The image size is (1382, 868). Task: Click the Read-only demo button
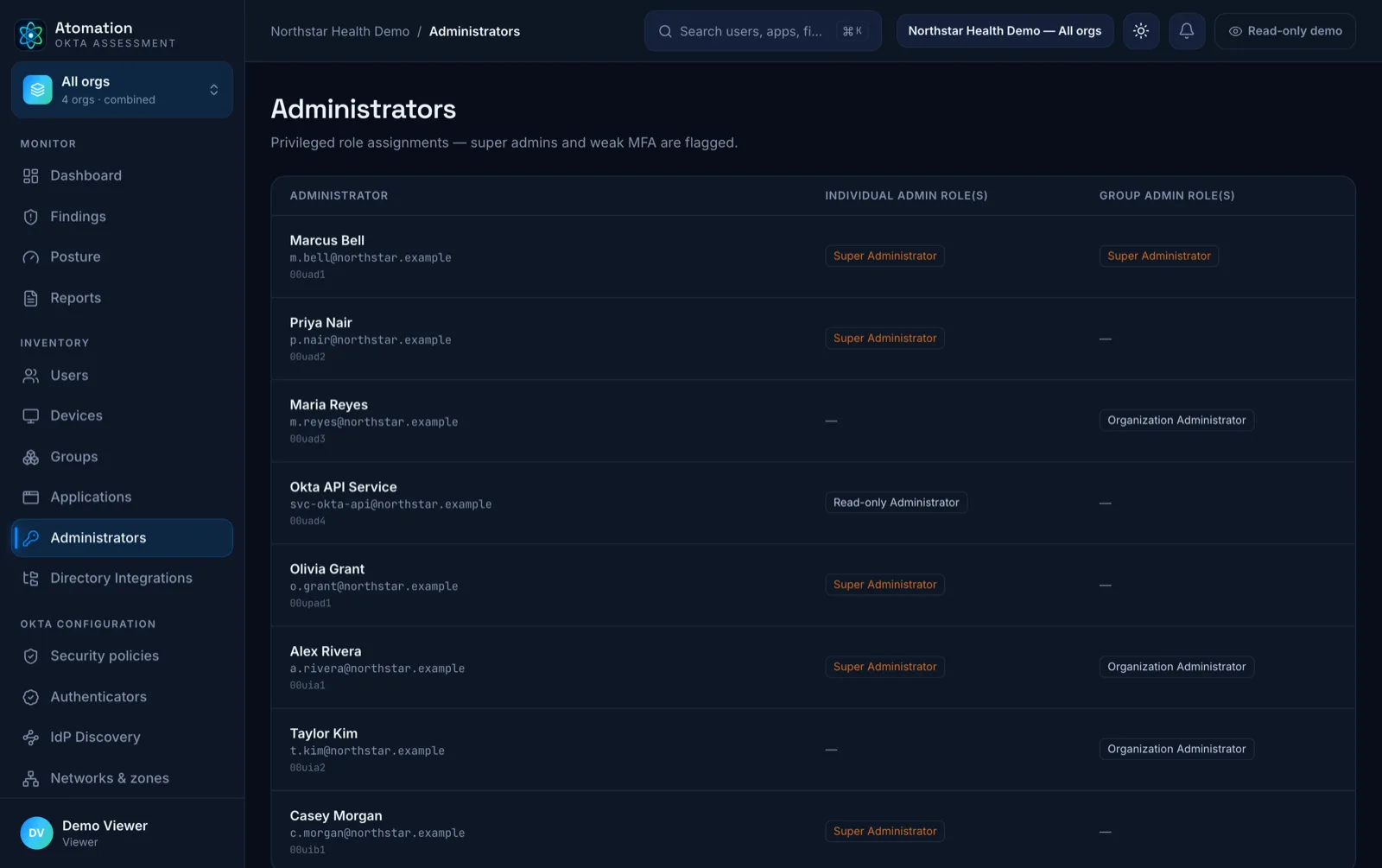(x=1284, y=31)
